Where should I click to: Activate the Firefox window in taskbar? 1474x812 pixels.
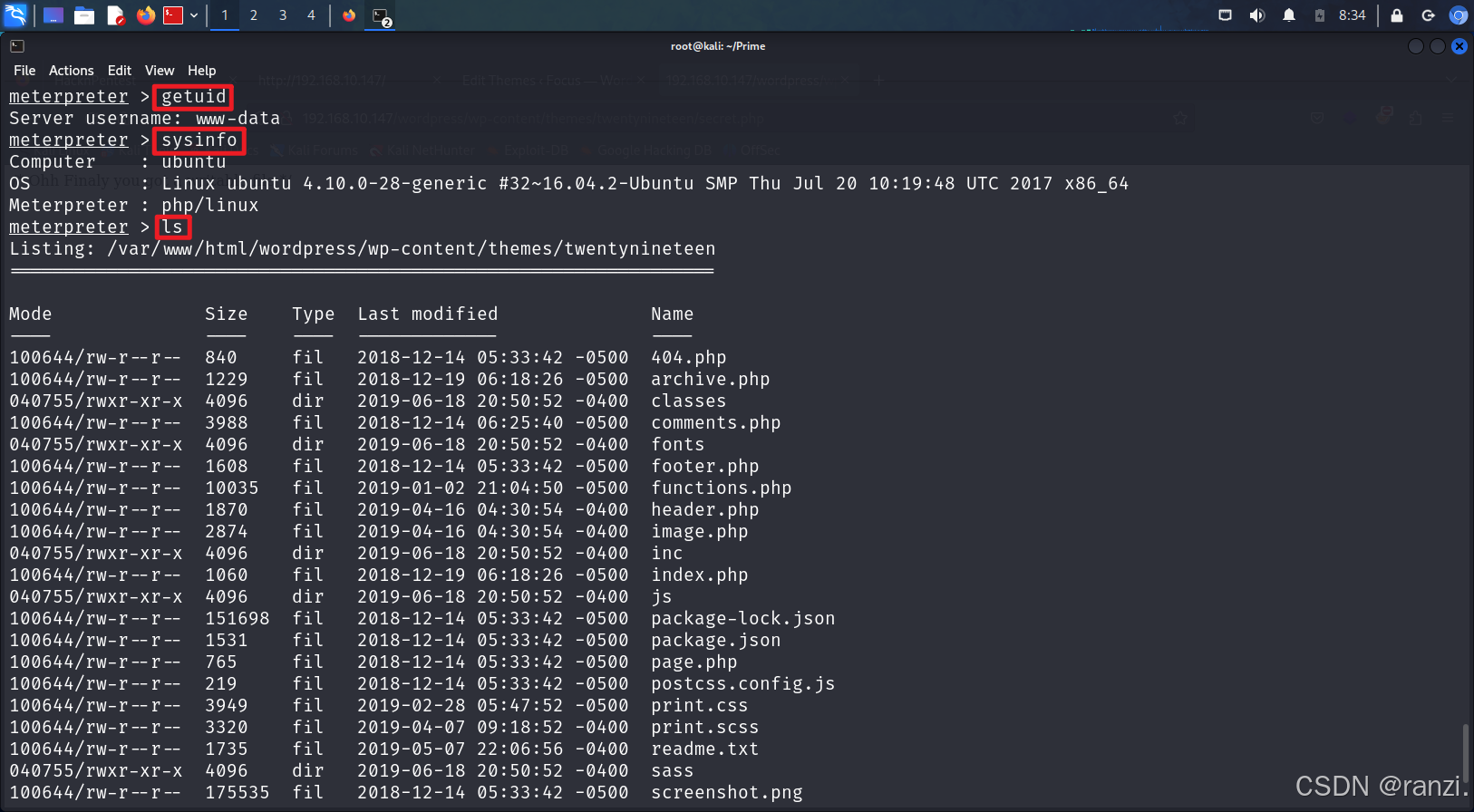click(349, 15)
